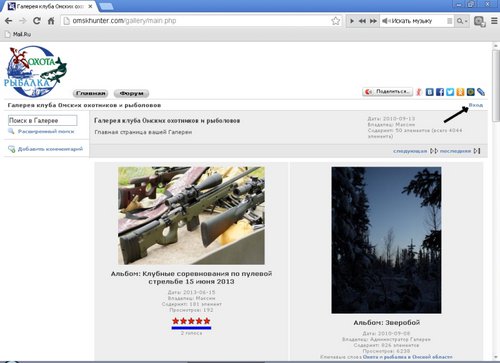Click the Поделиться share button

[388, 92]
